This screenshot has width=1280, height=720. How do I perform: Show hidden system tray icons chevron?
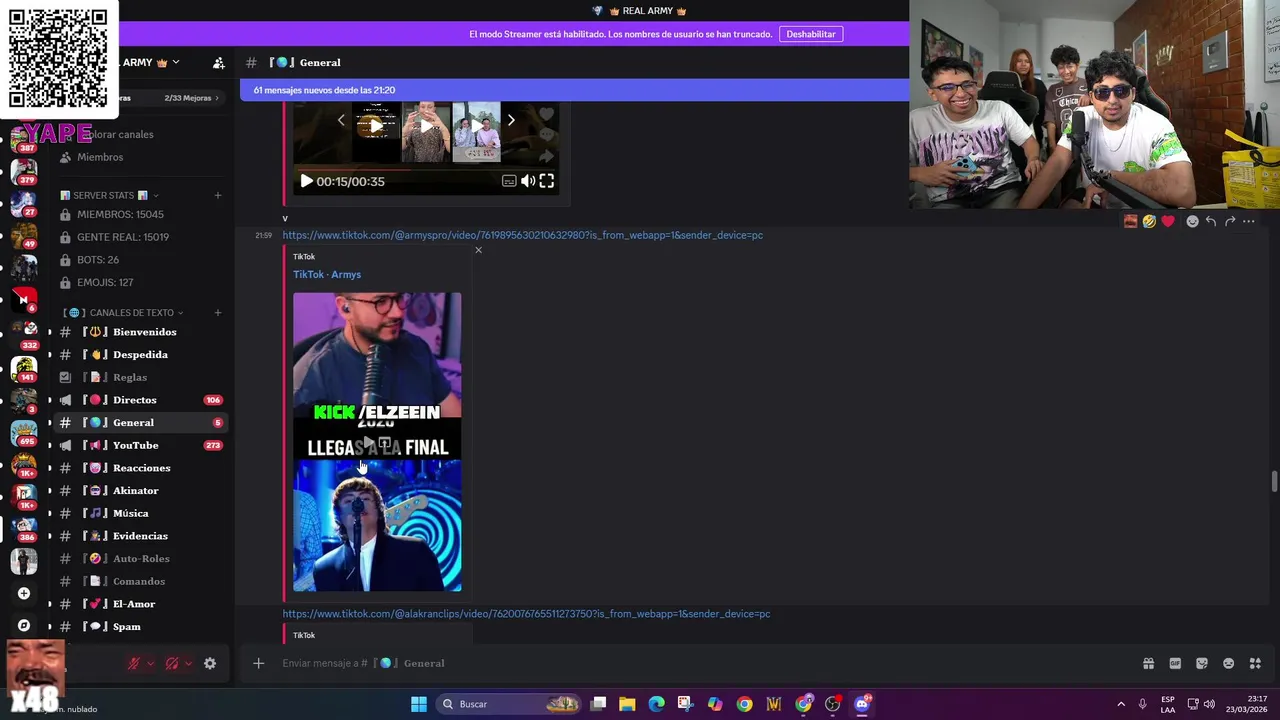(x=1121, y=704)
